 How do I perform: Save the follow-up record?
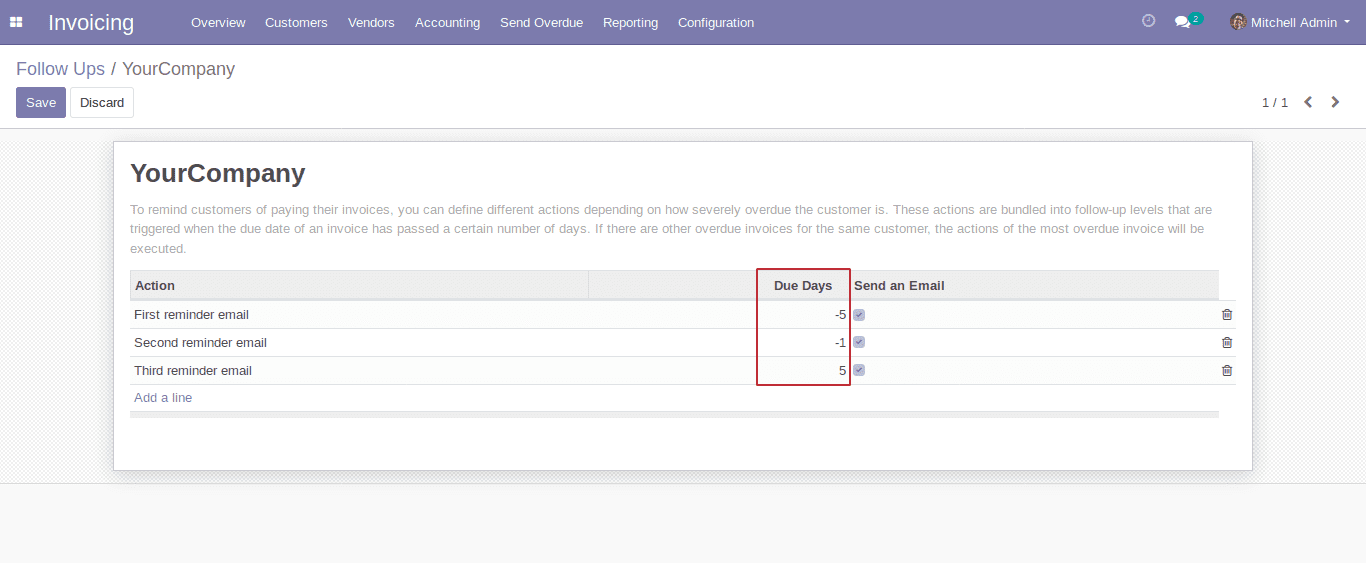[x=41, y=102]
